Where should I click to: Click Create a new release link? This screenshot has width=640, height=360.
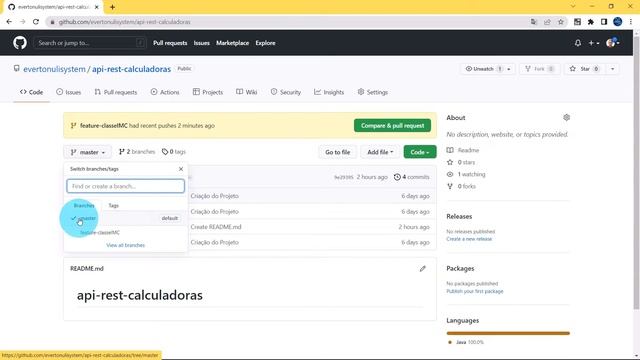[469, 239]
